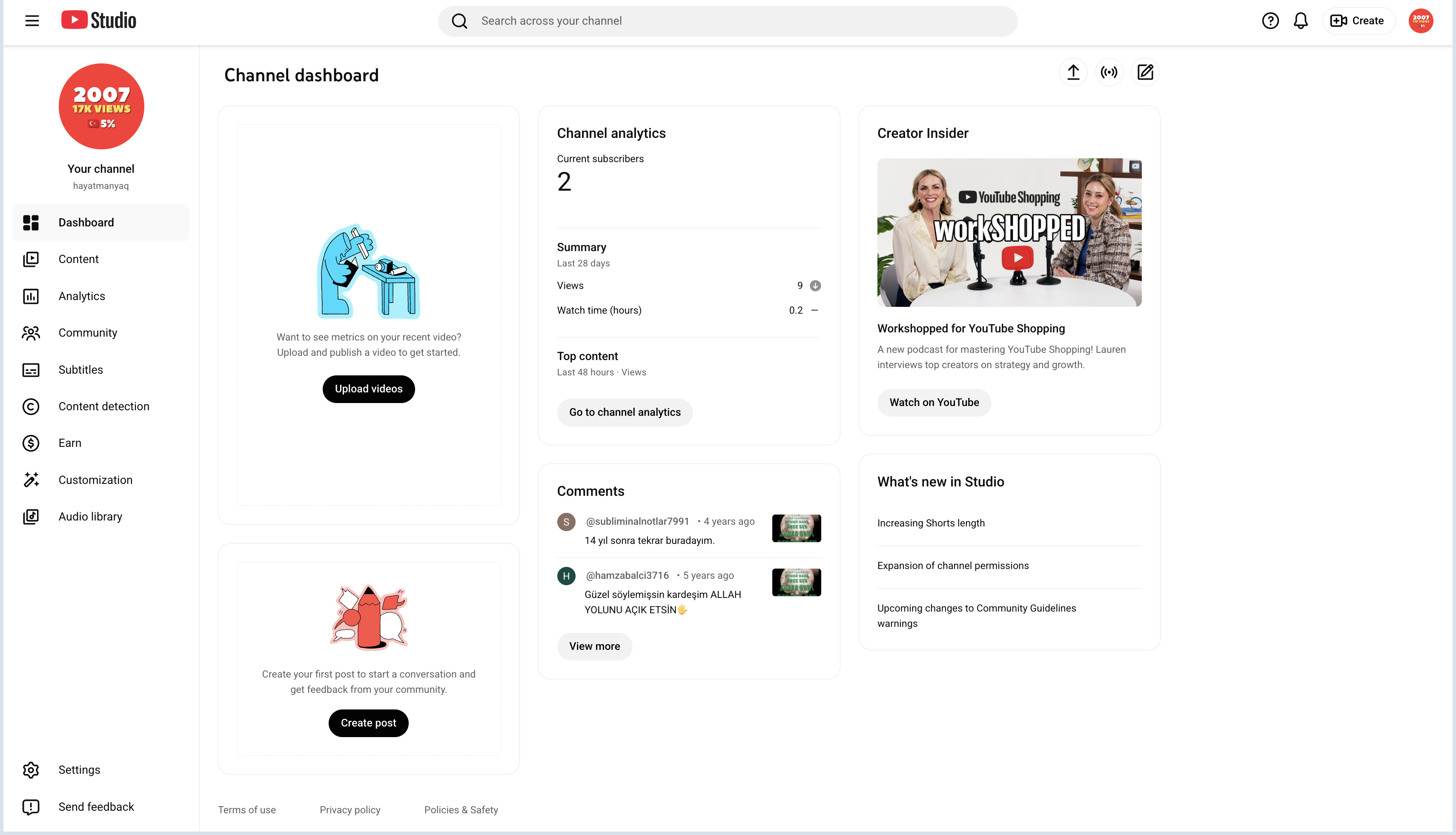Click the Upload videos button
1456x835 pixels.
368,389
